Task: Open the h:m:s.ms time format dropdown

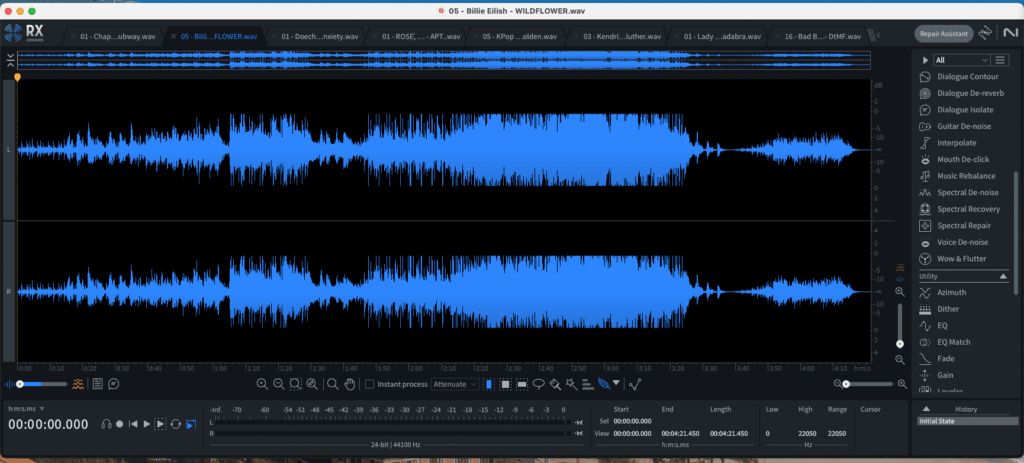Action: (x=26, y=408)
